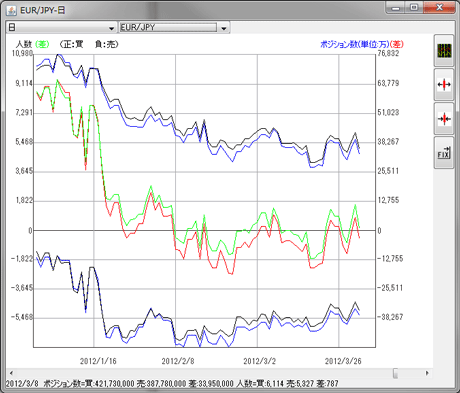460x393 pixels.
Task: Click status bar text 差:33,950,000
Action: click(211, 384)
